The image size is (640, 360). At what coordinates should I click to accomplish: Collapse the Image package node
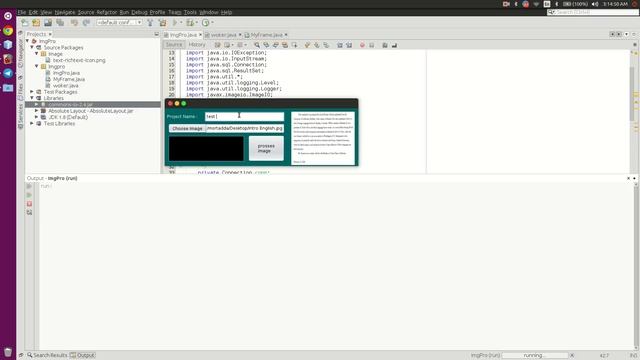click(x=37, y=54)
